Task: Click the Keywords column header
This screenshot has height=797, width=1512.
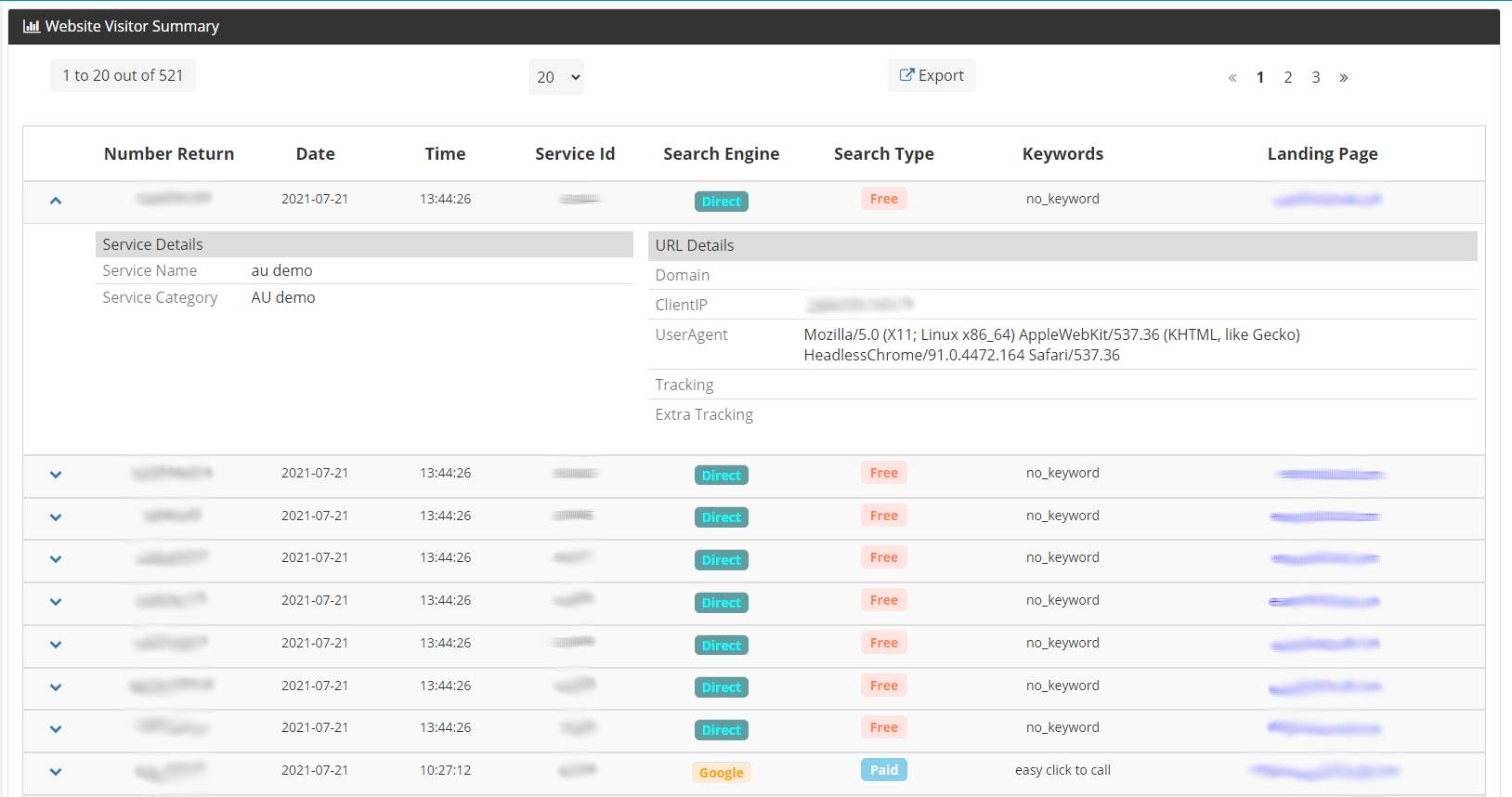Action: point(1063,154)
